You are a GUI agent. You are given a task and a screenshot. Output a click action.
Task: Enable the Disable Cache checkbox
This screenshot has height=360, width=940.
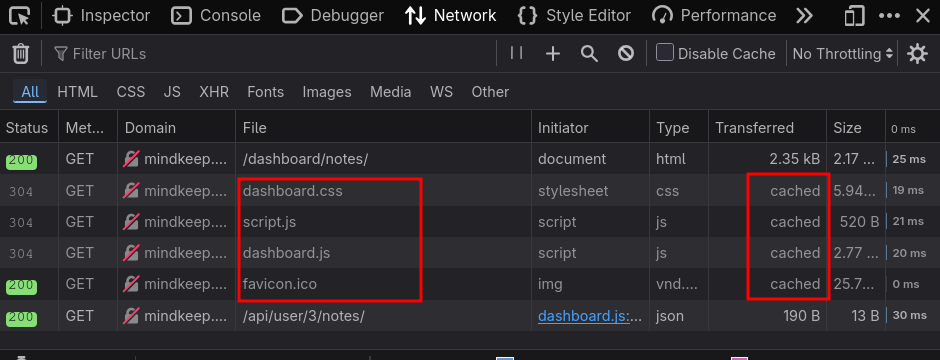click(664, 53)
